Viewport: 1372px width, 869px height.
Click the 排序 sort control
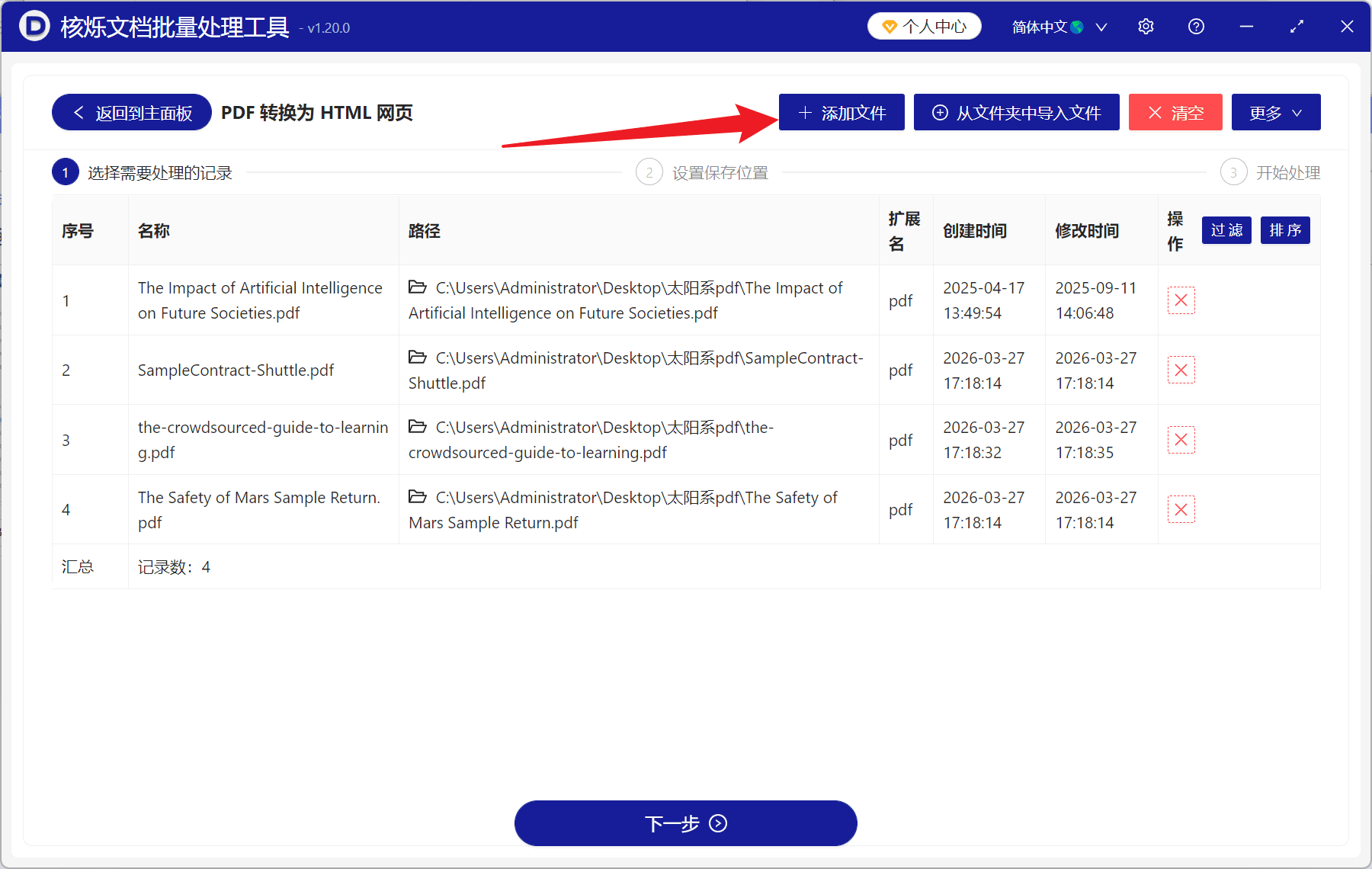[1285, 230]
